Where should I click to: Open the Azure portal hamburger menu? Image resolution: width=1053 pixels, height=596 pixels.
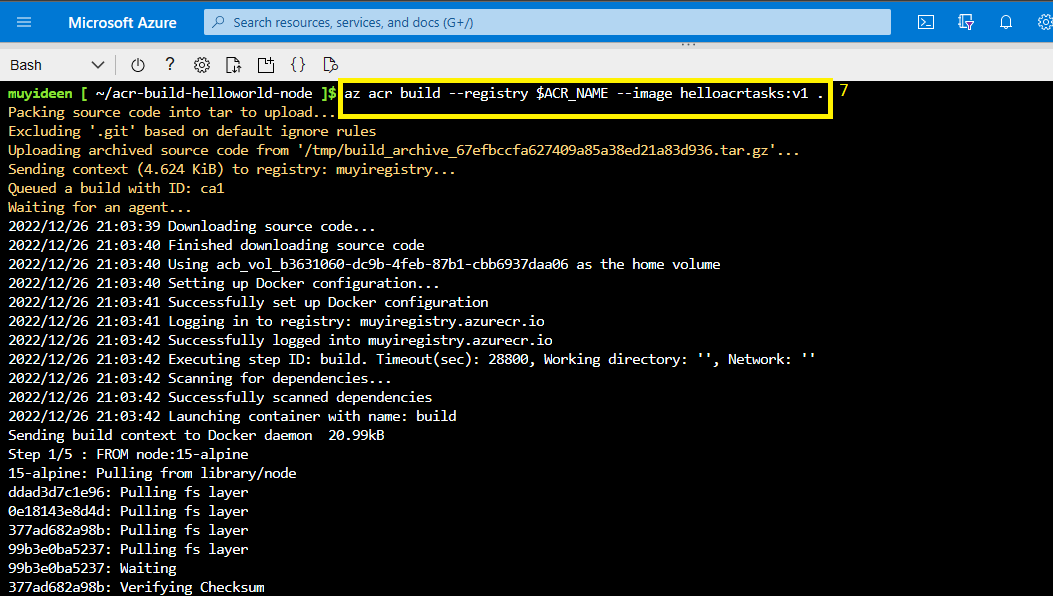(24, 22)
